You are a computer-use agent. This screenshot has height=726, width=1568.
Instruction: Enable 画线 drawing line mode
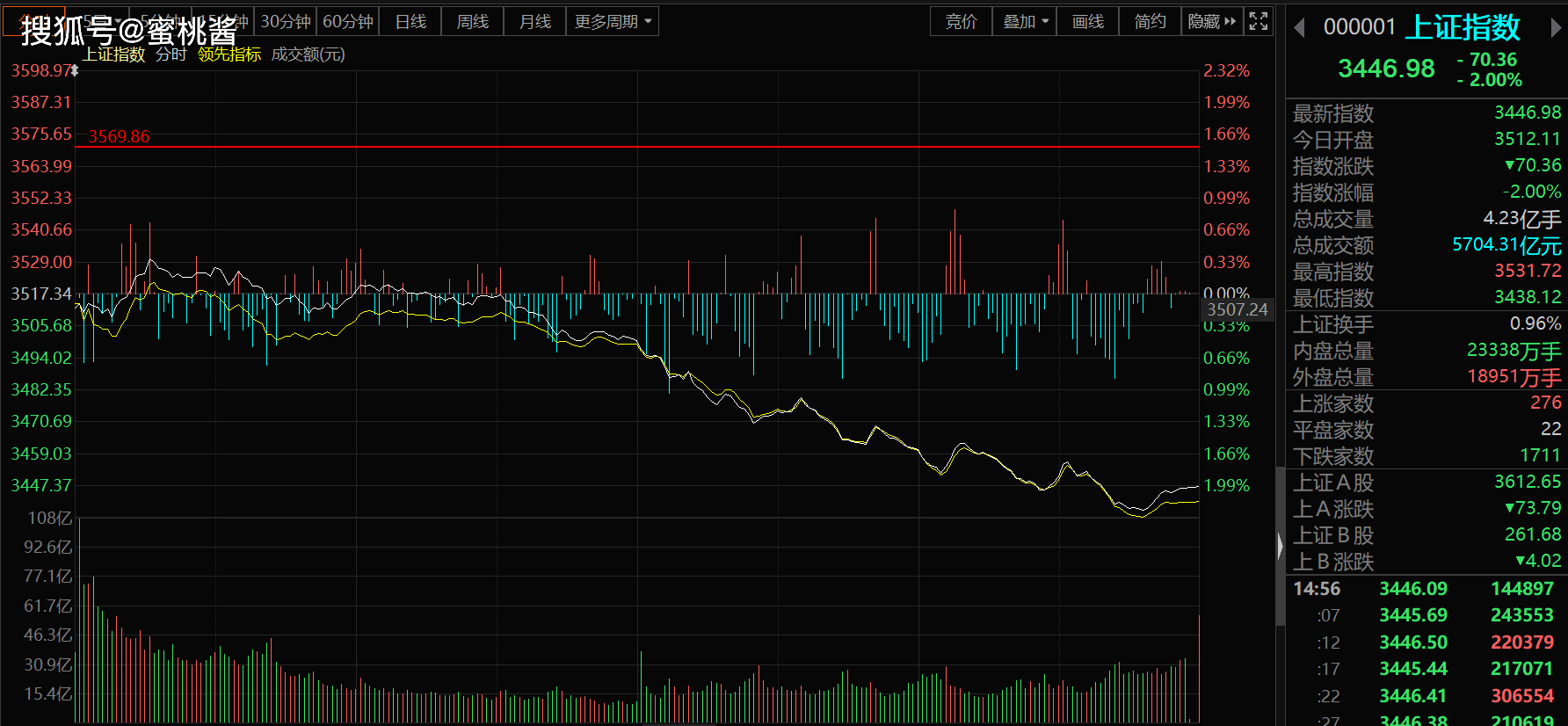pos(1087,21)
